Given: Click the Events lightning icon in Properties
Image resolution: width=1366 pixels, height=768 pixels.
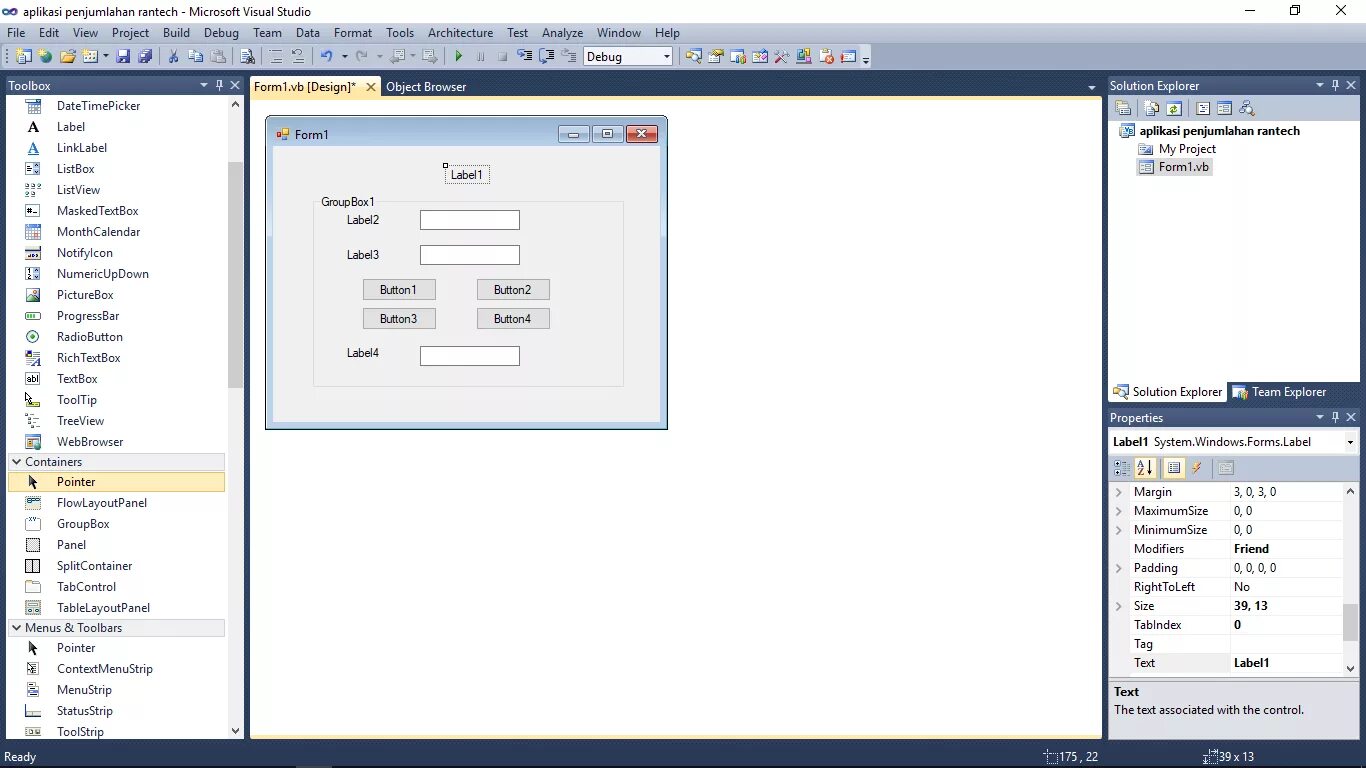Looking at the screenshot, I should click(1196, 468).
